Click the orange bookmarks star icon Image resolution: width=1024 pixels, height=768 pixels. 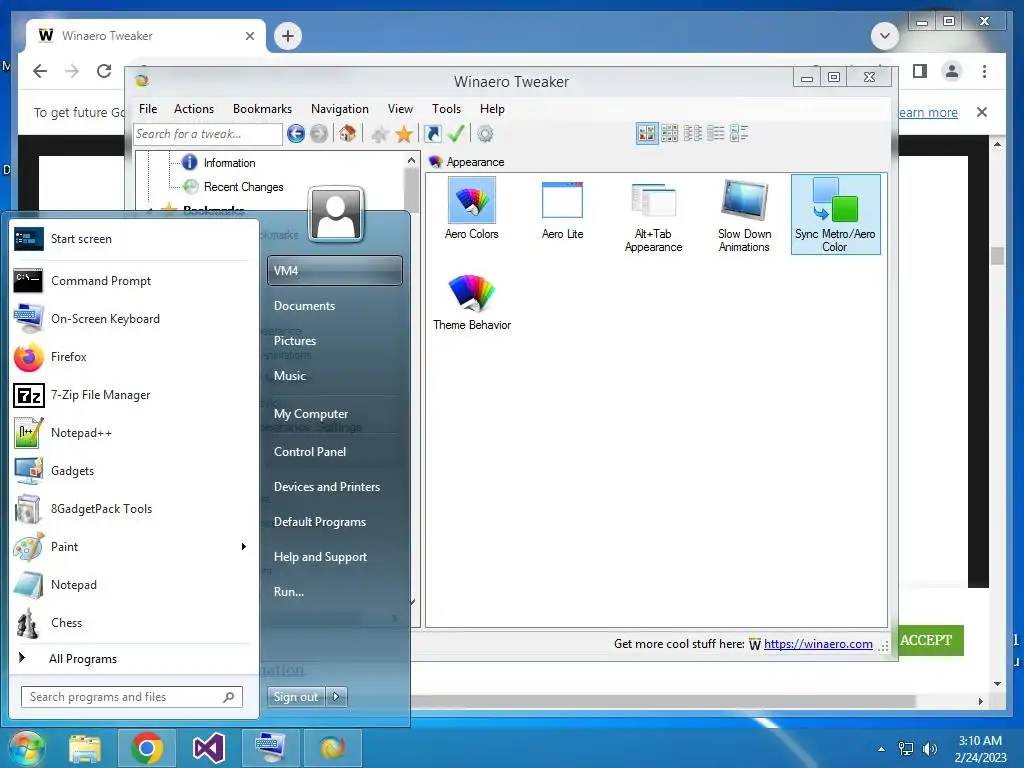(404, 135)
